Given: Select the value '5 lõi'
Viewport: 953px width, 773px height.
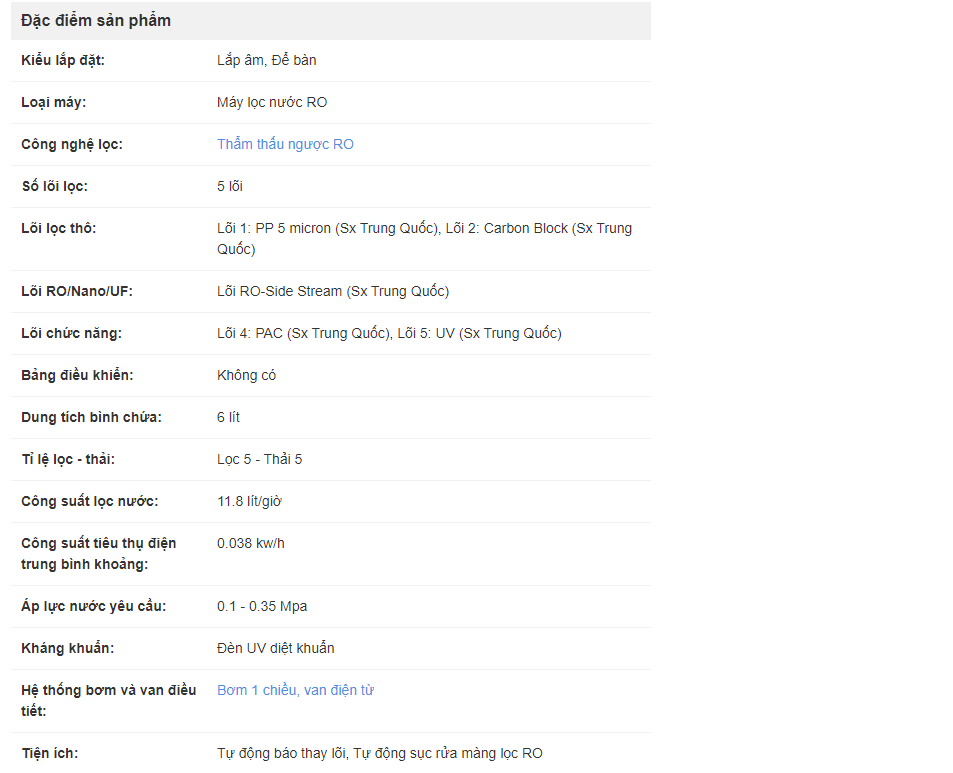Looking at the screenshot, I should click(x=230, y=187).
